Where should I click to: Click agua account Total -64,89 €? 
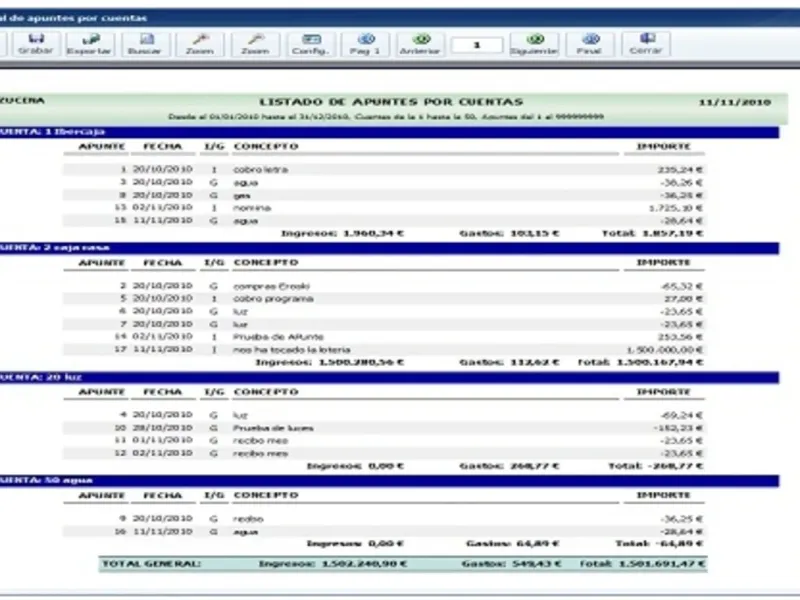click(659, 544)
